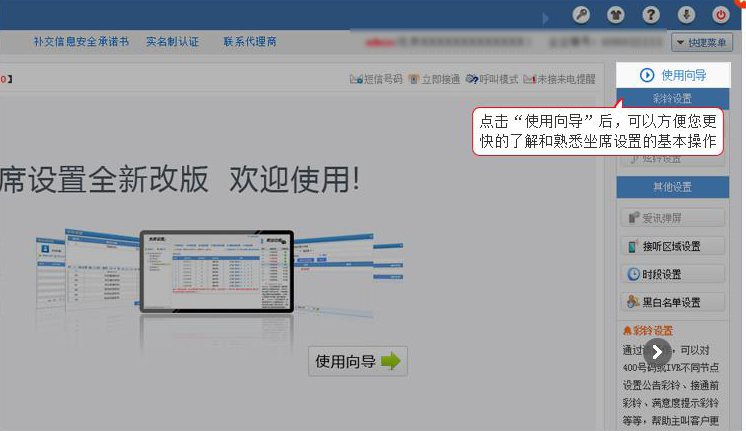Select 立即接通 toolbar option
The height and width of the screenshot is (431, 746).
pos(434,79)
